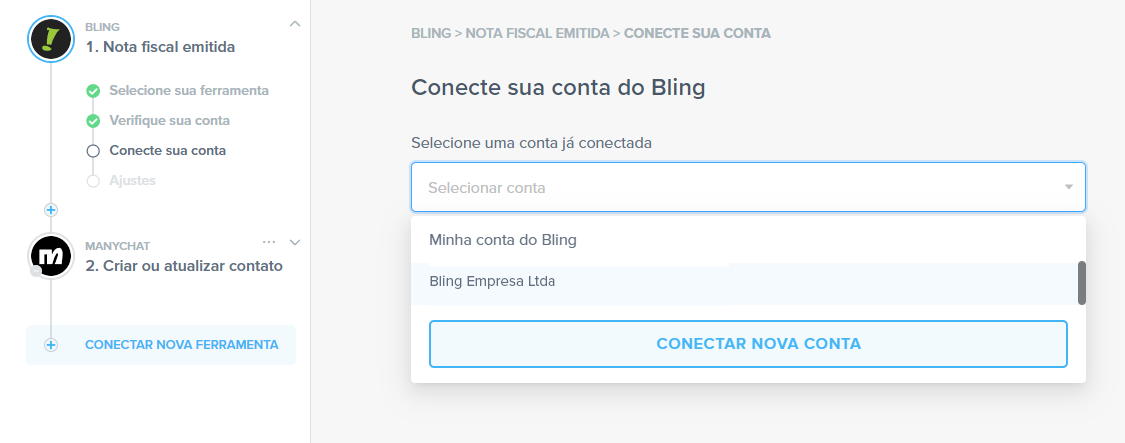Open the "Verifique sua conta" step
Viewport: 1125px width, 443px height.
pos(169,121)
